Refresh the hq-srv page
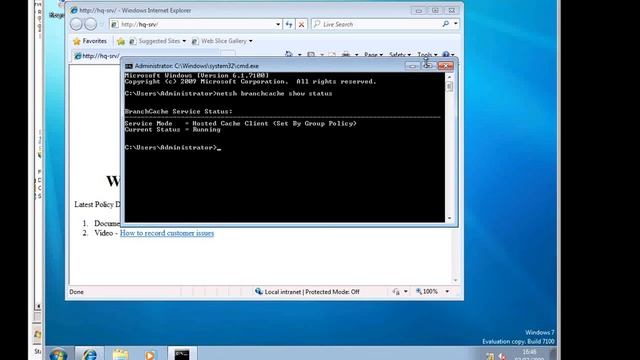The height and width of the screenshot is (360, 640). coord(289,24)
